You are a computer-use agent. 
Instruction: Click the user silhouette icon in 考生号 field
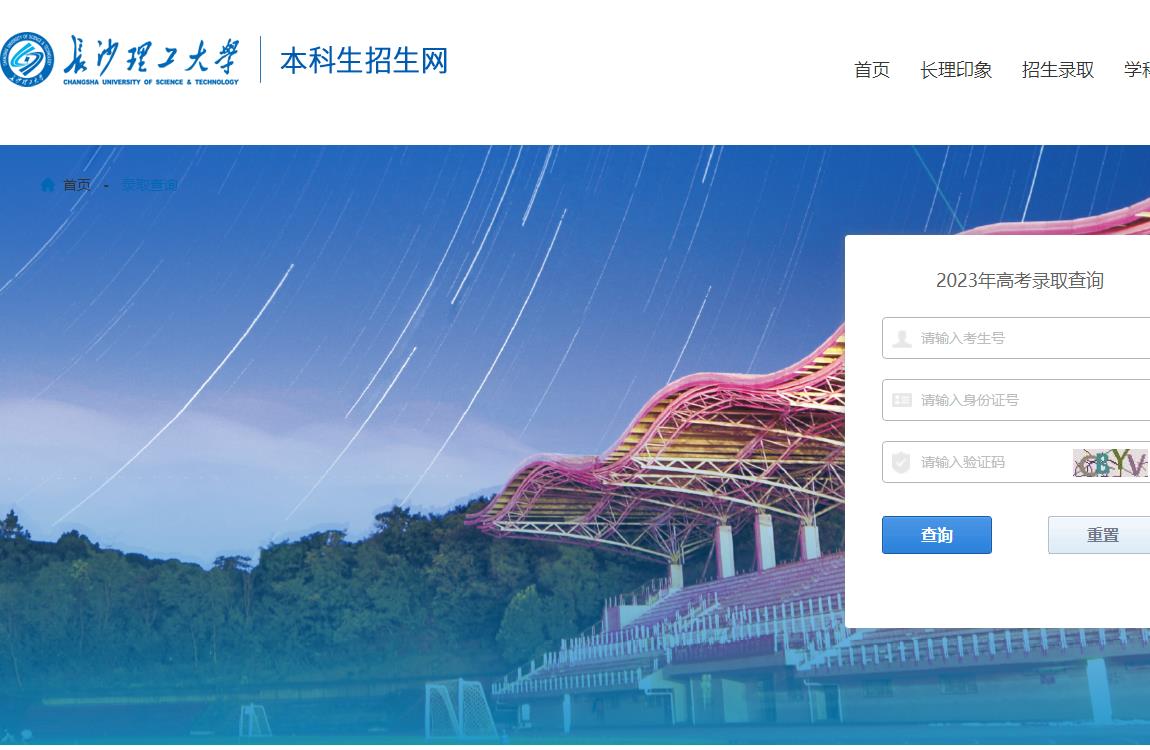[901, 338]
